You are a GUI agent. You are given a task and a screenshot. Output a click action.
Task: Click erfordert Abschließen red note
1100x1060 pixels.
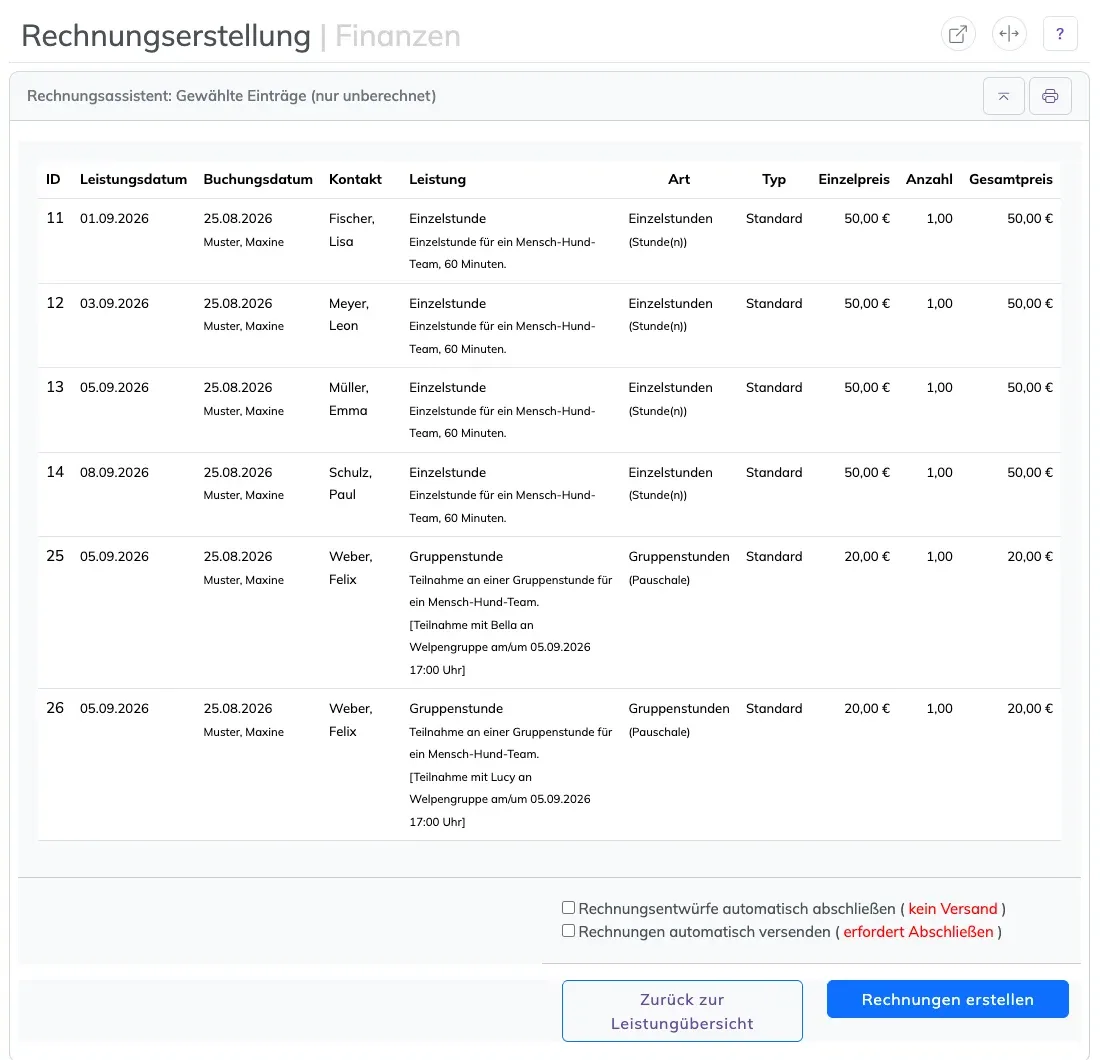[918, 932]
